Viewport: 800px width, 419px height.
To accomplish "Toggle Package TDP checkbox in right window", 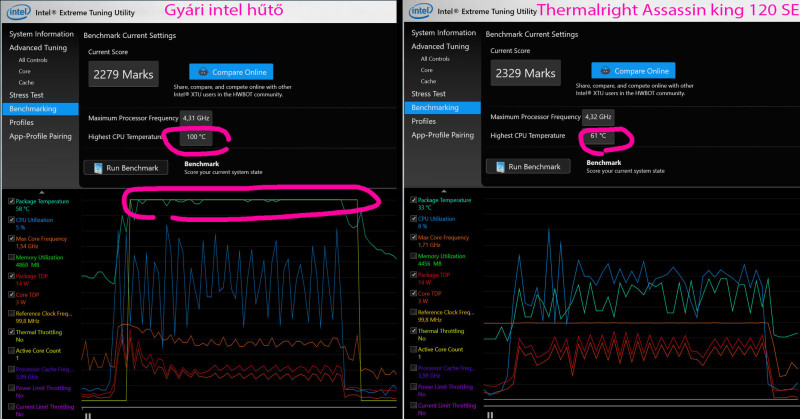I will (x=413, y=275).
